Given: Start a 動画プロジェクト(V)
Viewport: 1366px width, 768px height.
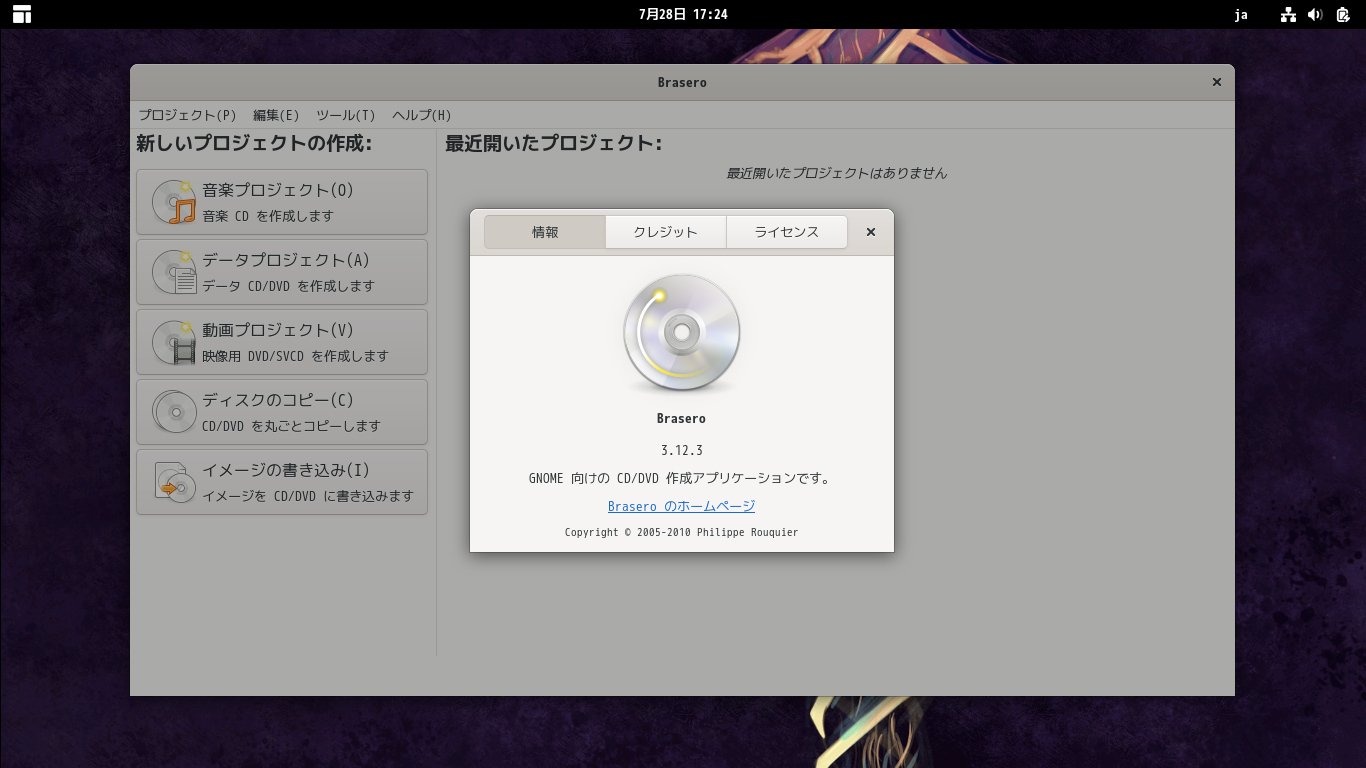Looking at the screenshot, I should coord(282,342).
